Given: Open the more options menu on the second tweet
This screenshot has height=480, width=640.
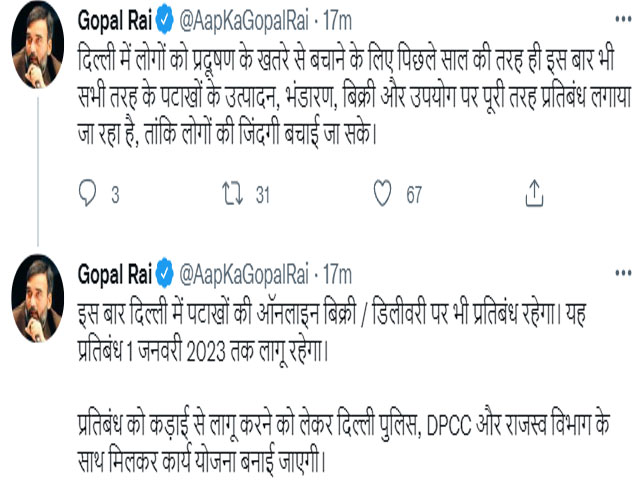Looking at the screenshot, I should coord(625,273).
